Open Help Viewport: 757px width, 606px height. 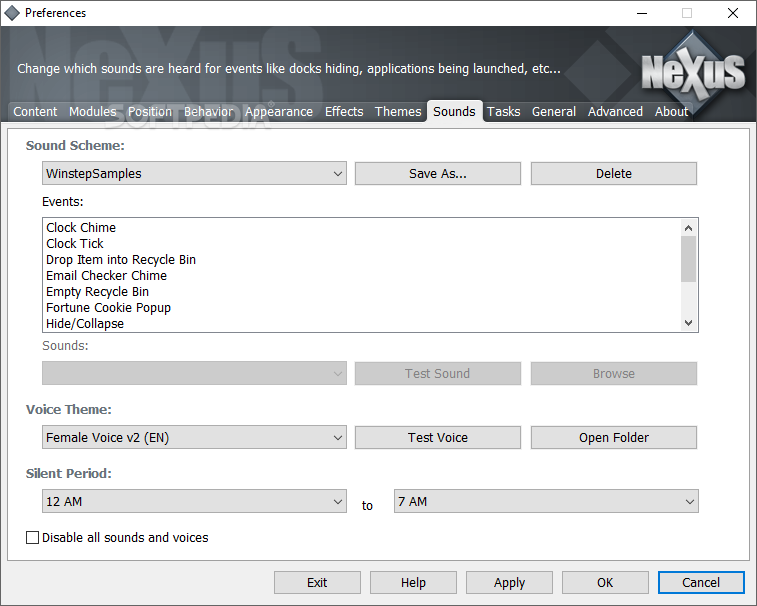[413, 582]
